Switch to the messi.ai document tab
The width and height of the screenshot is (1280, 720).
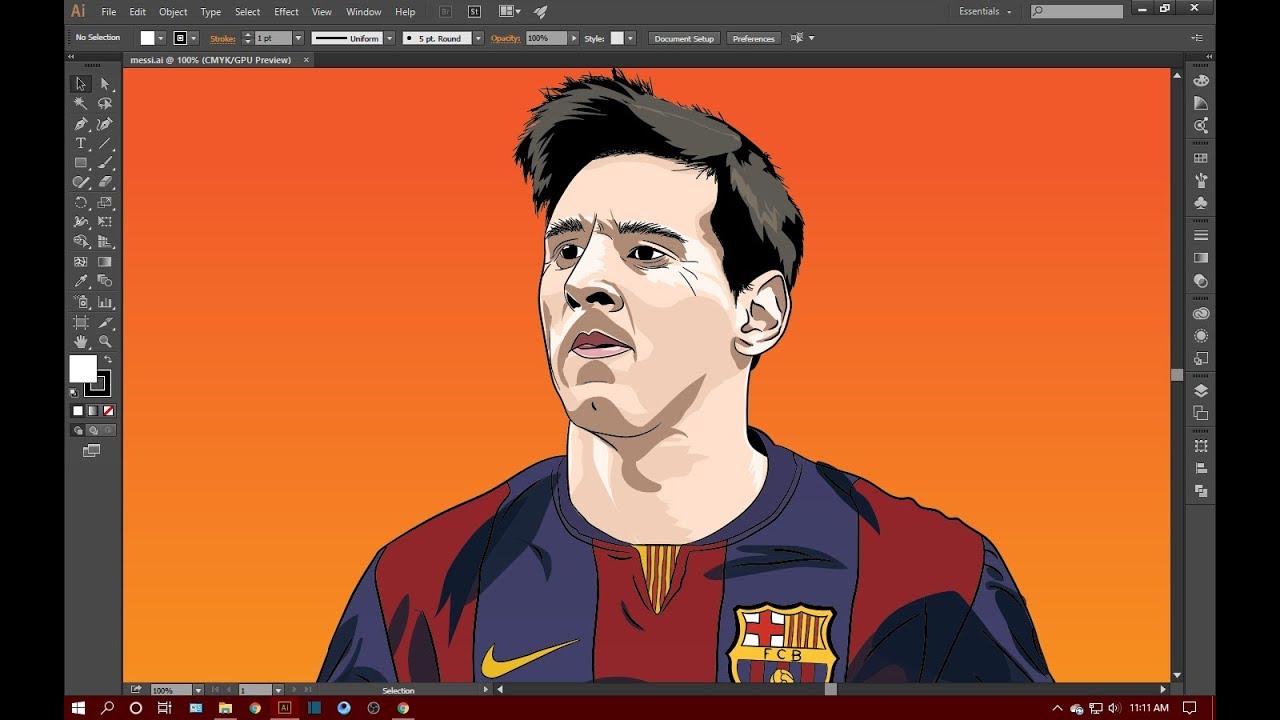[211, 60]
